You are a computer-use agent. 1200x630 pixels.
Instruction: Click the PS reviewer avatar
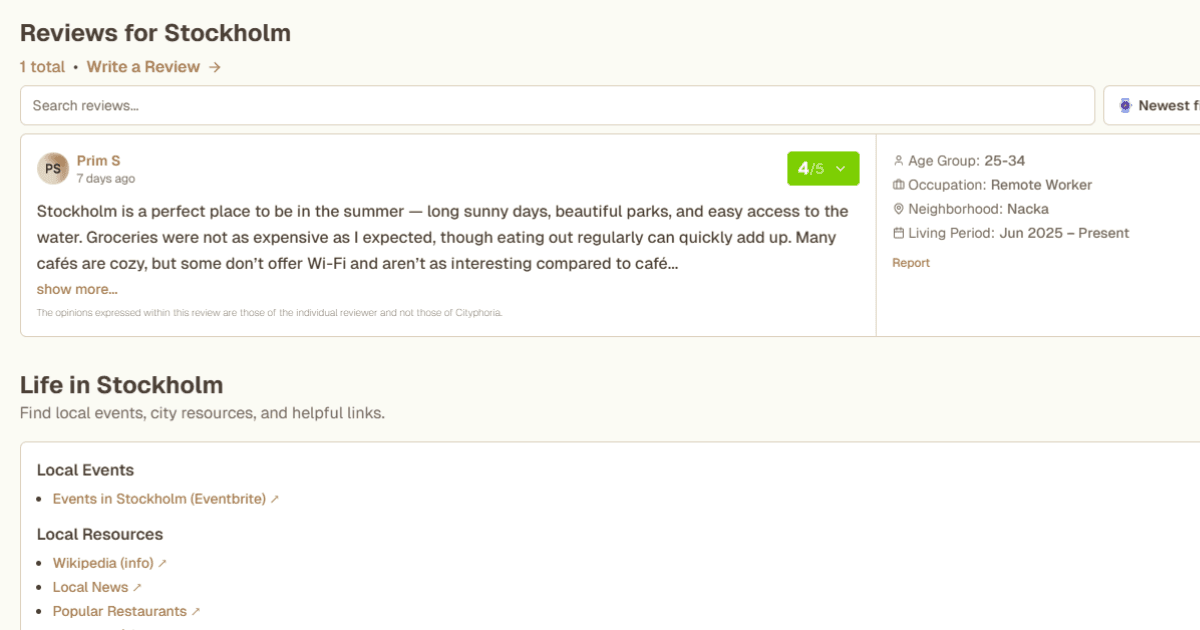pyautogui.click(x=53, y=169)
